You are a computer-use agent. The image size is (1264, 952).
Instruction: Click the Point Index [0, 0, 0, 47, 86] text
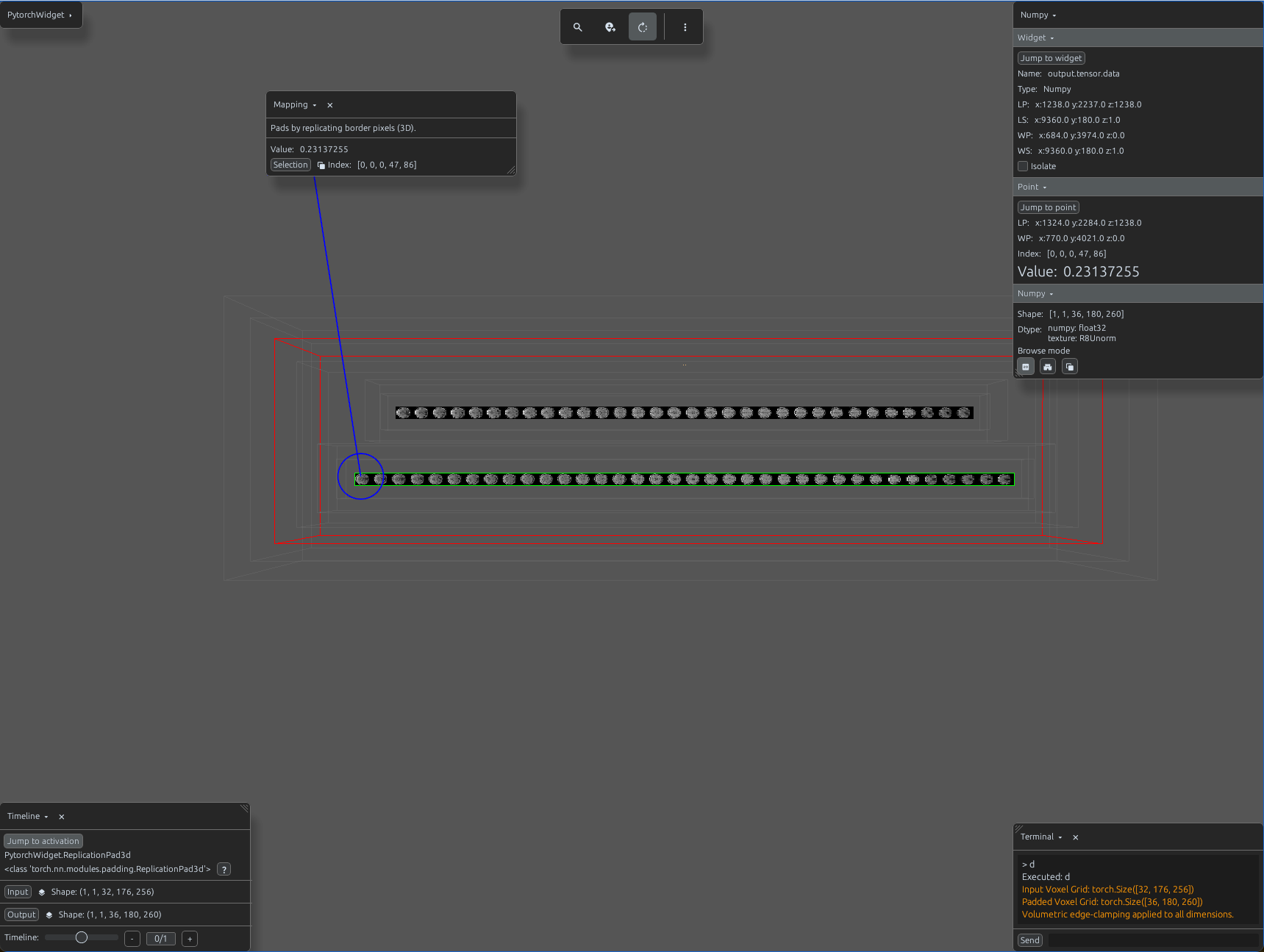1062,254
